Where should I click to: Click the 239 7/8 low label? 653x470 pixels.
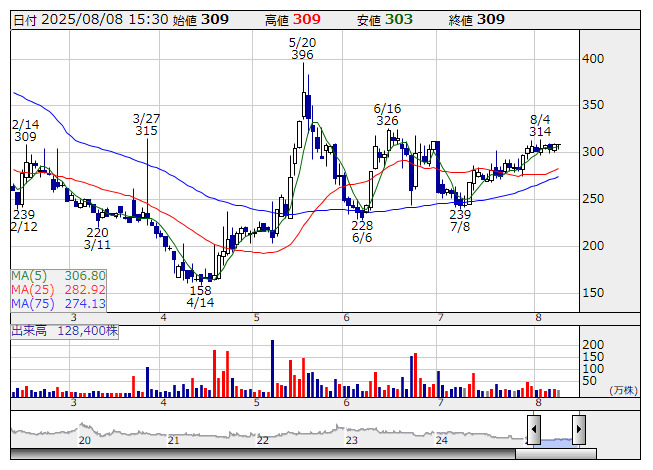[460, 221]
